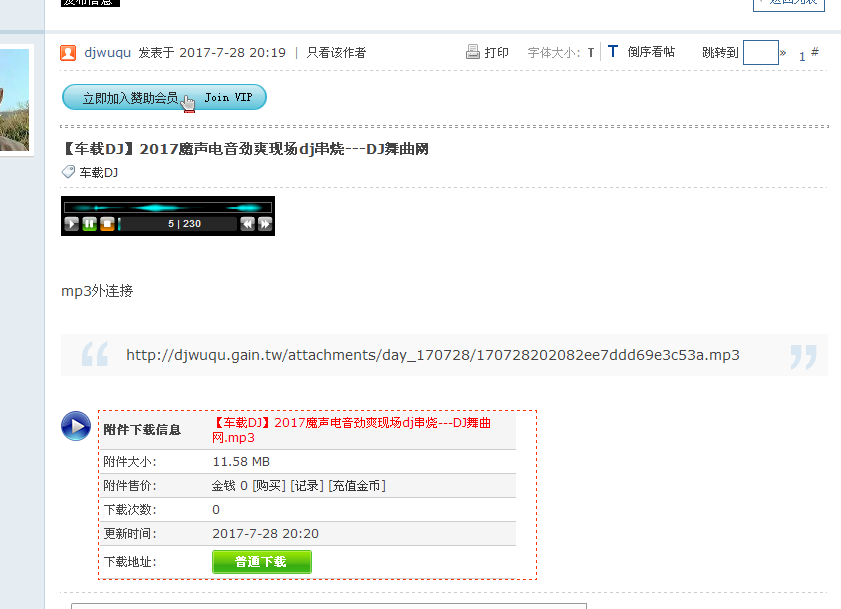Click the blue round play attachment icon
Image resolution: width=841 pixels, height=609 pixels.
(76, 426)
